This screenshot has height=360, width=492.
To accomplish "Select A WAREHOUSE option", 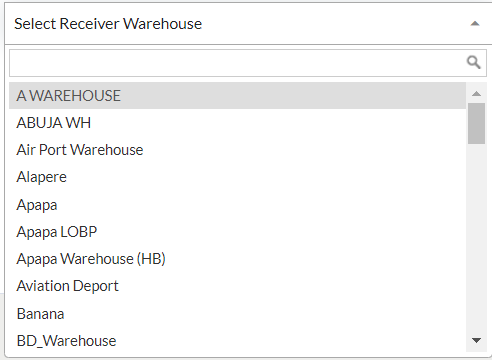I will coord(237,96).
